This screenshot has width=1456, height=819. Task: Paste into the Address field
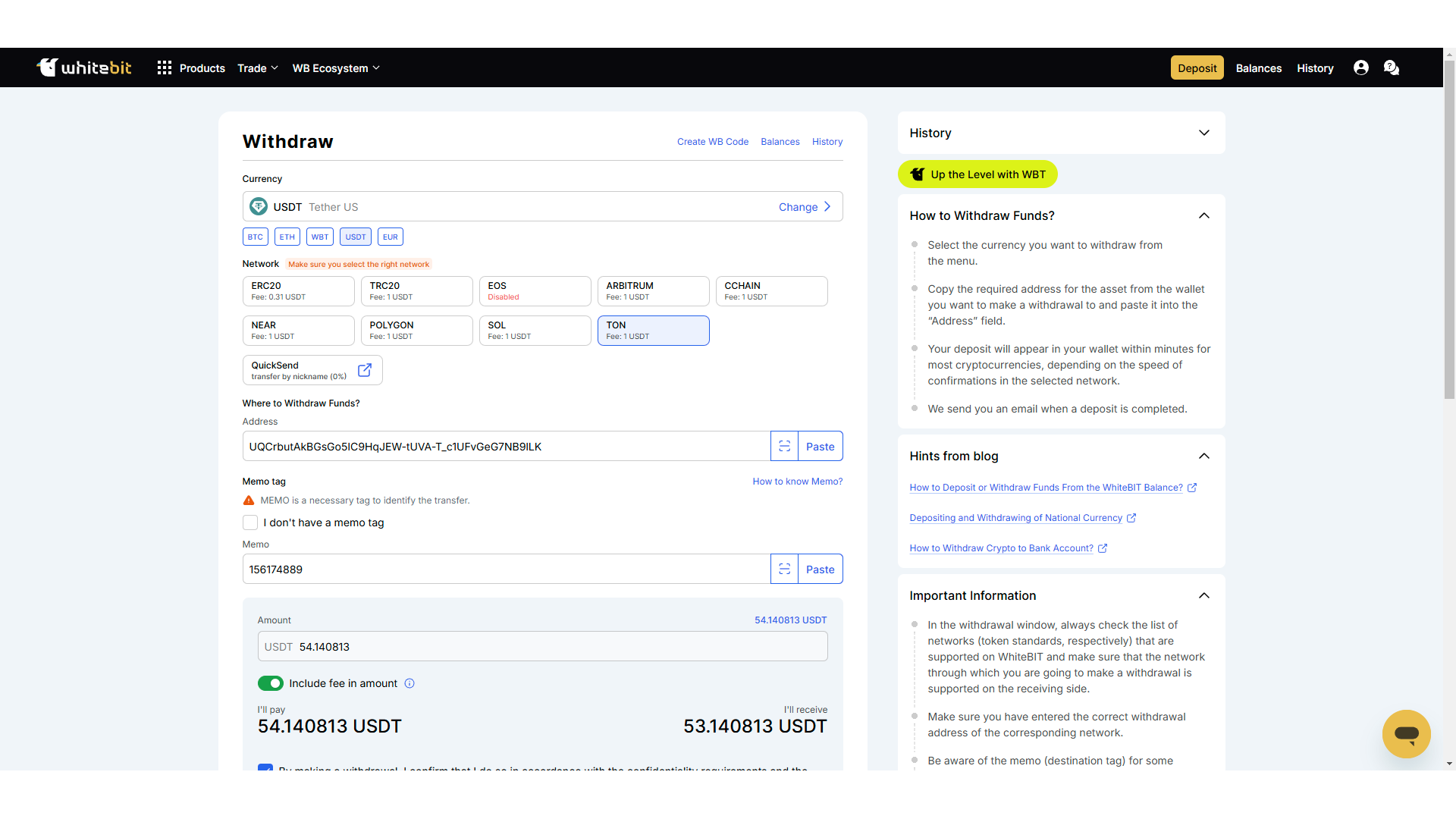point(821,447)
